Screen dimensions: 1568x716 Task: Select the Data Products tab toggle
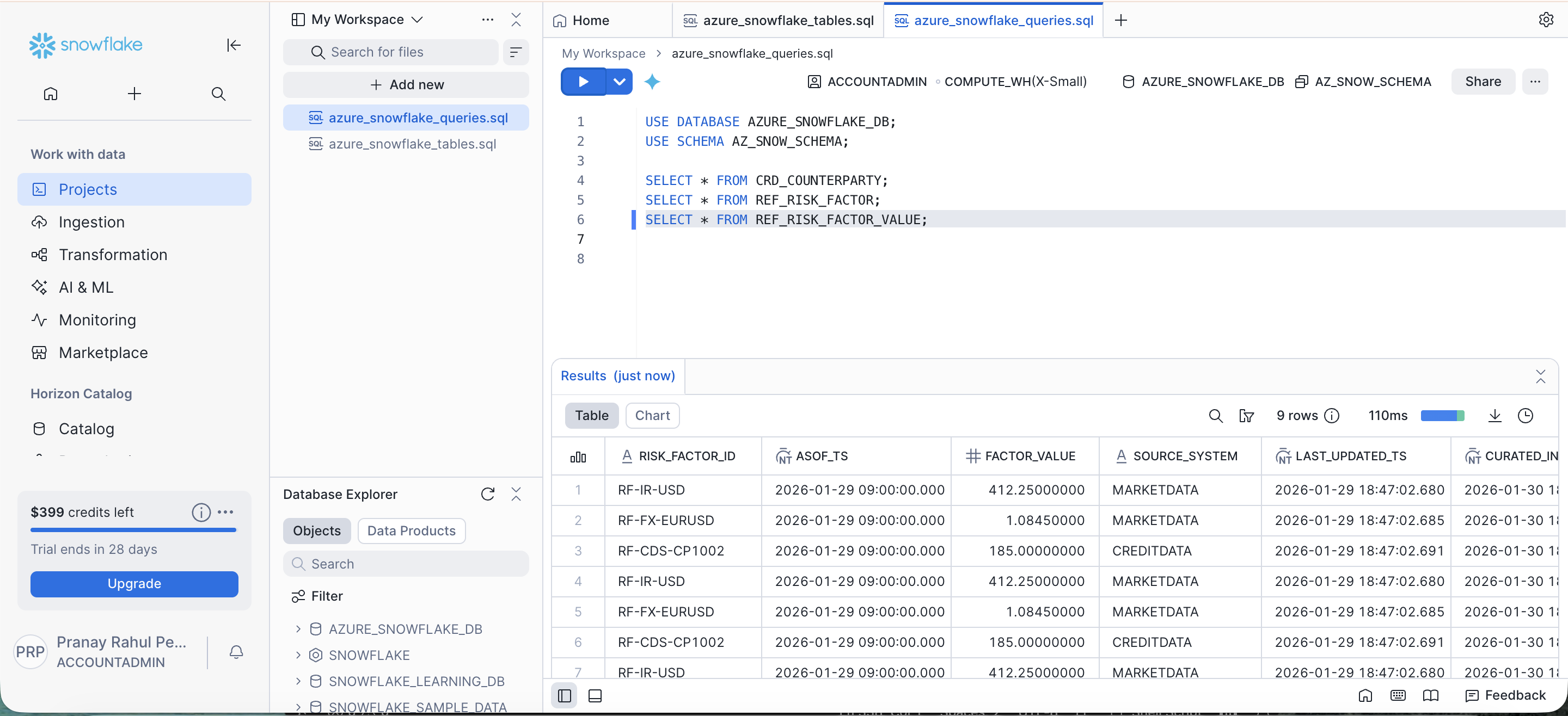(x=411, y=530)
